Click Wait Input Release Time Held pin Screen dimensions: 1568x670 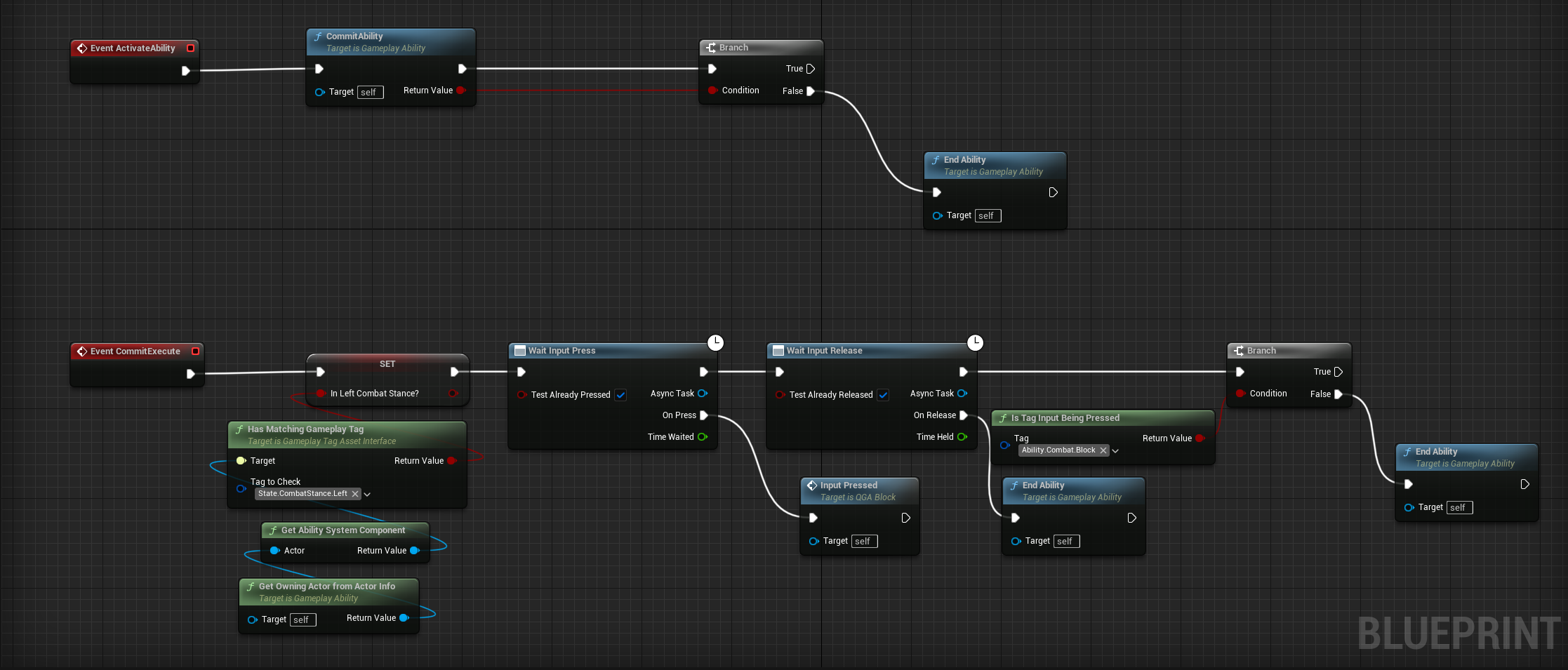(962, 437)
